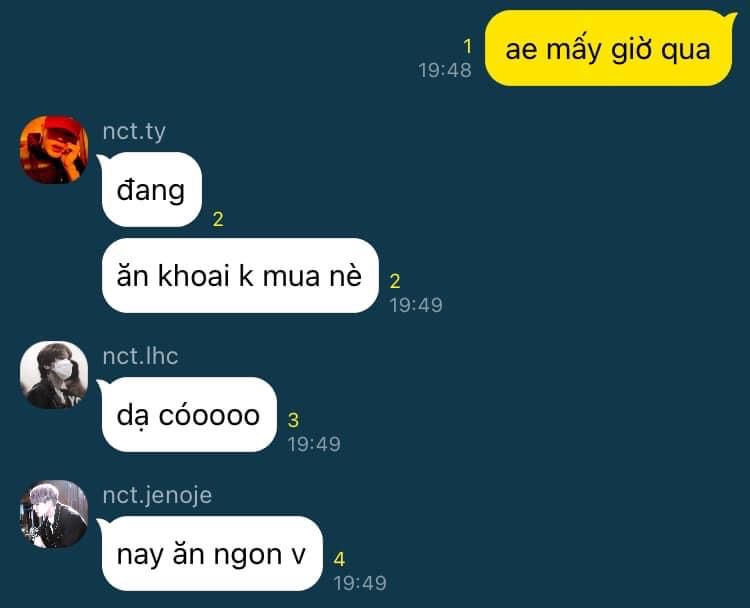Screen dimensions: 750x608
Task: Click the nct.lhc username label
Action: [x=140, y=356]
